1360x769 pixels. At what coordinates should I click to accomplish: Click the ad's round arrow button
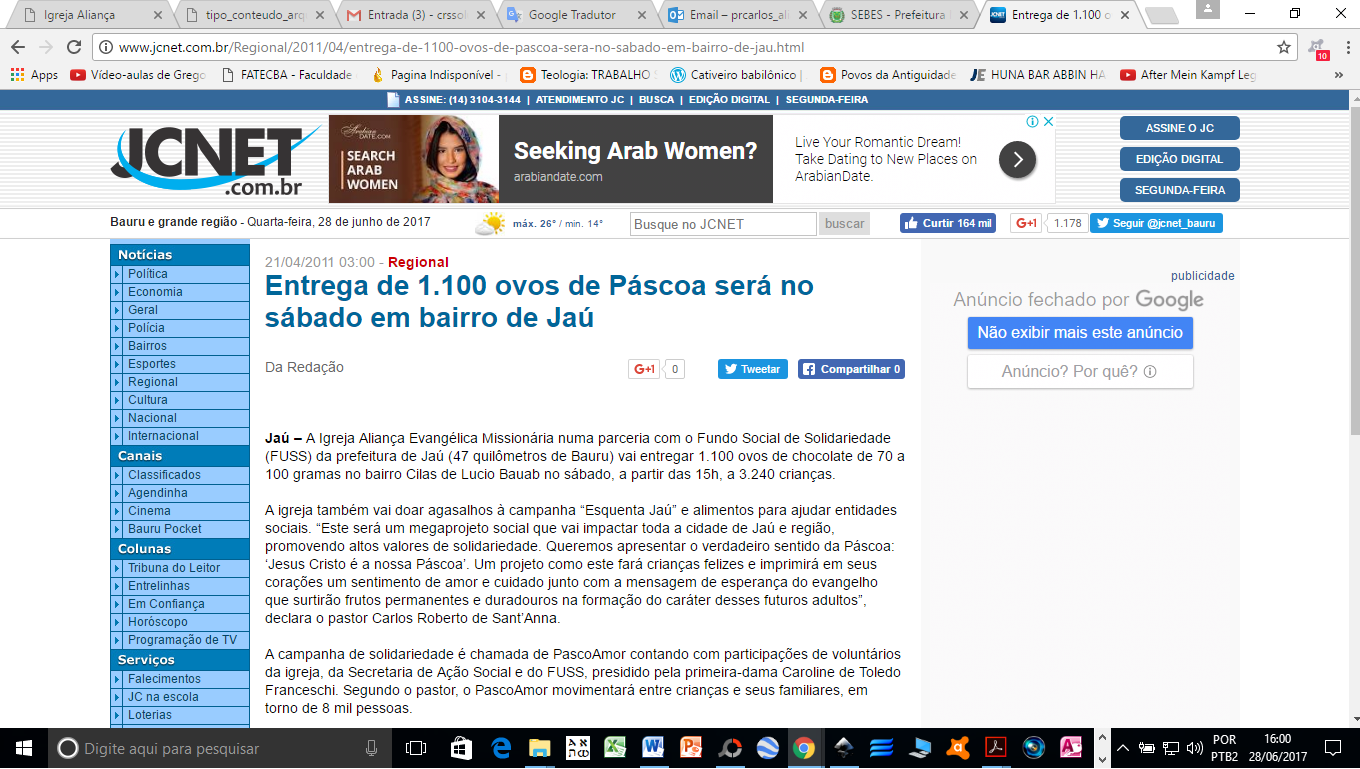(x=1017, y=159)
